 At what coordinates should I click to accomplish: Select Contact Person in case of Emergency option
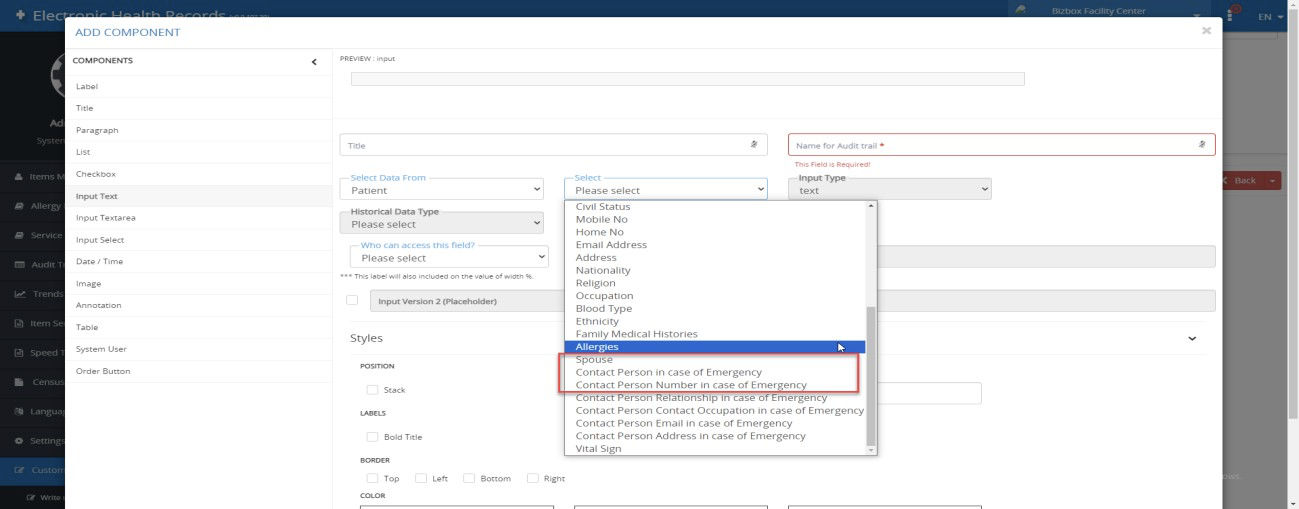point(668,372)
